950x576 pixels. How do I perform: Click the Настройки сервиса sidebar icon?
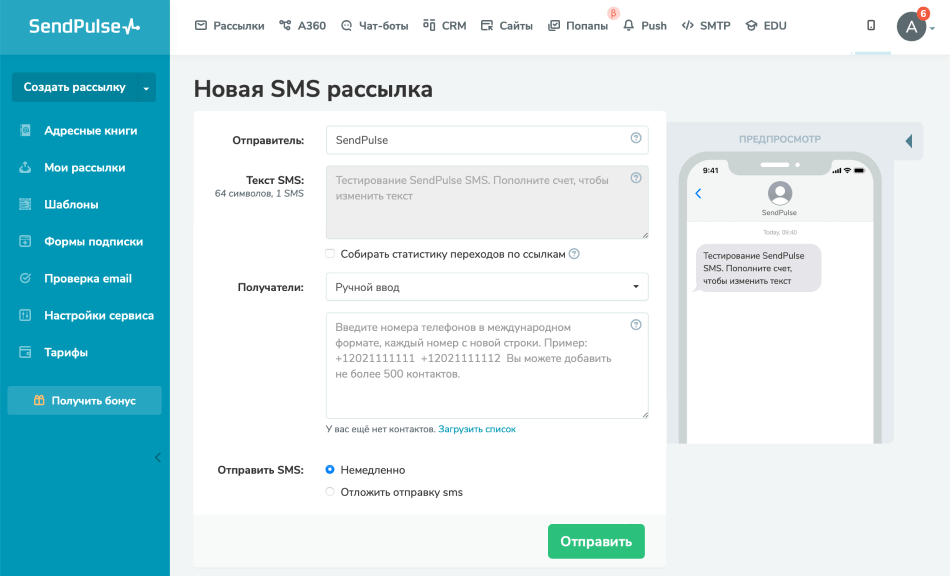point(25,315)
